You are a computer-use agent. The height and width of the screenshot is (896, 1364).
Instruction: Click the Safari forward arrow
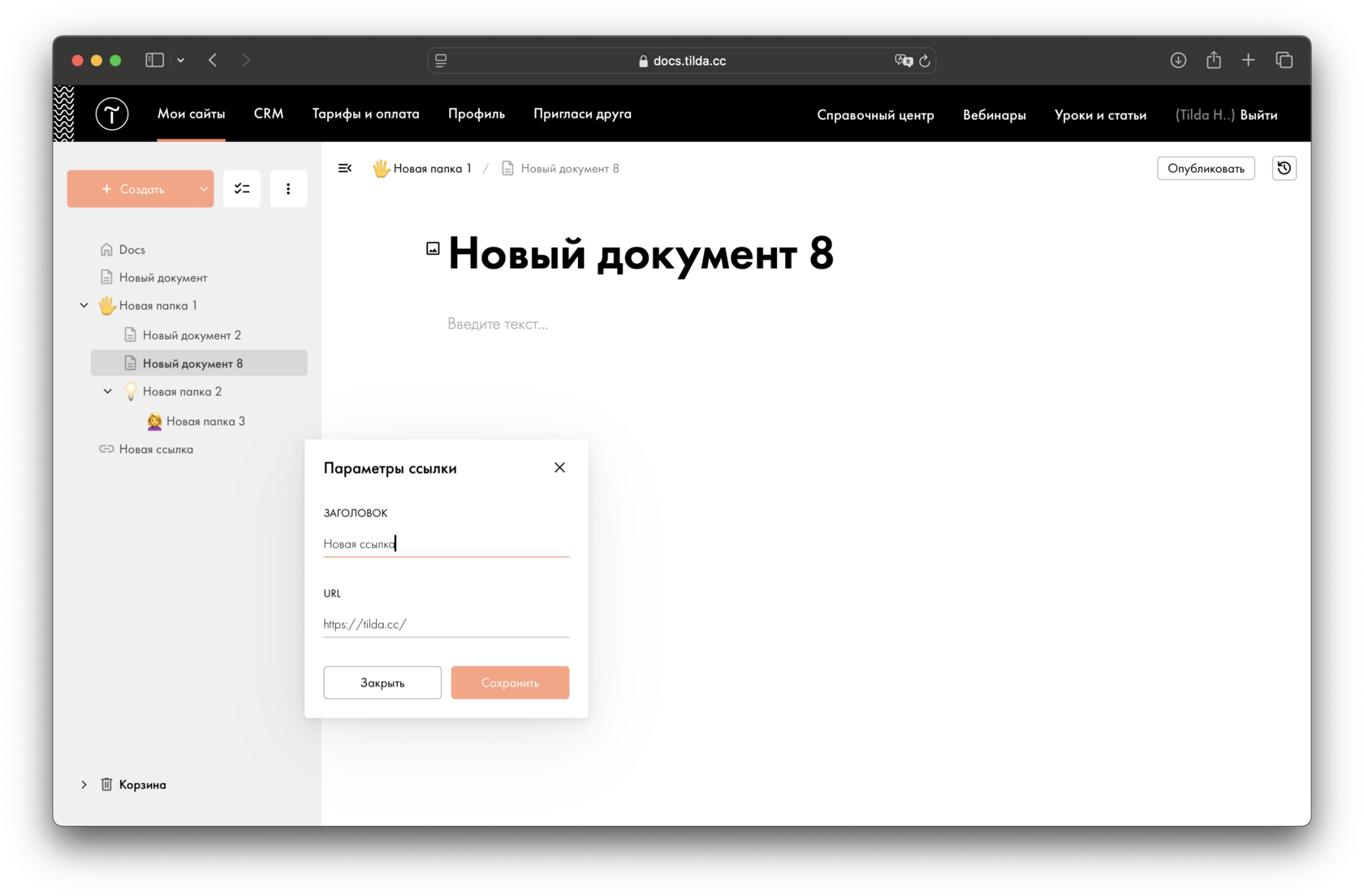click(x=246, y=60)
